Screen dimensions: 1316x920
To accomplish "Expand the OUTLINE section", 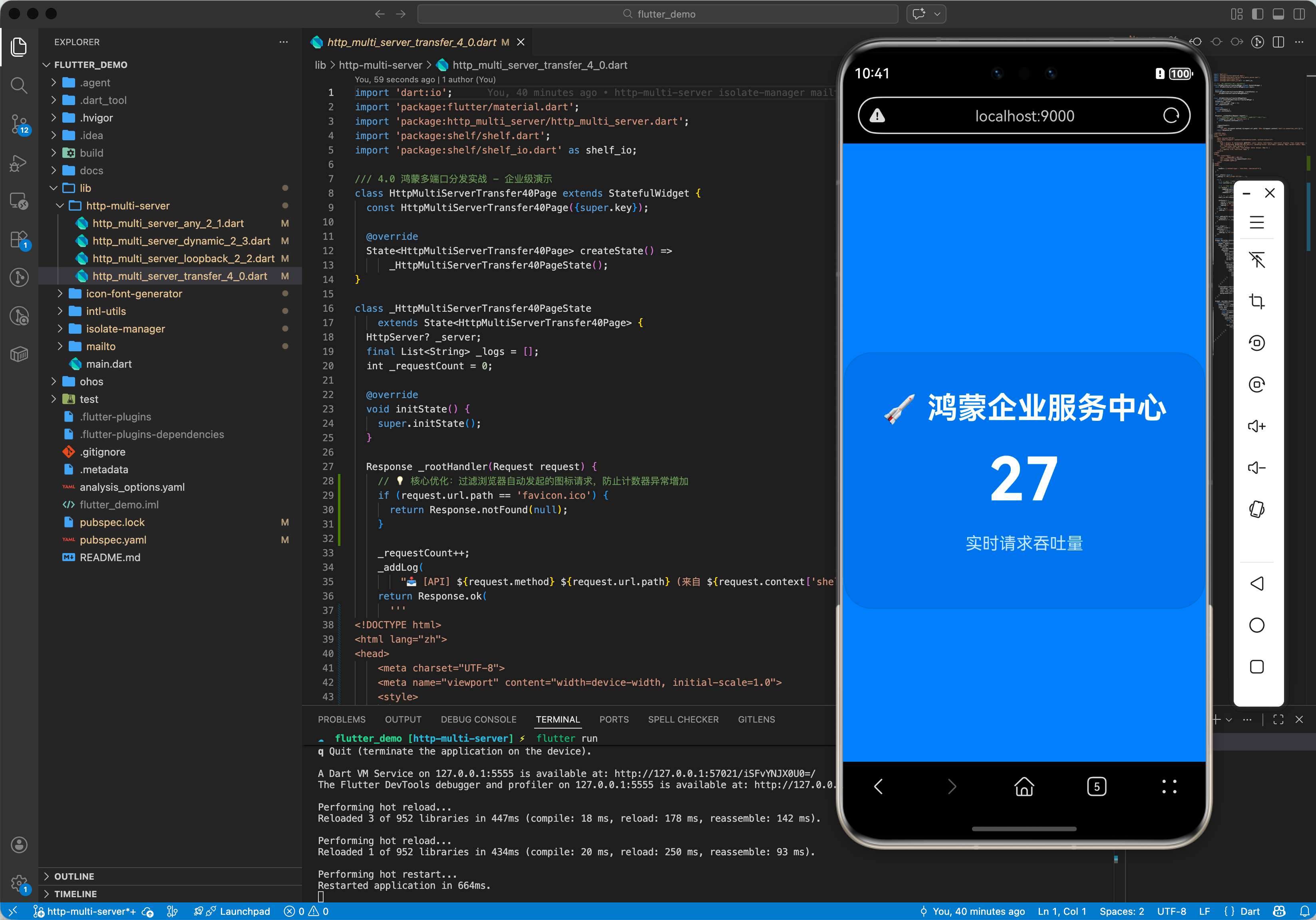I will 74,876.
